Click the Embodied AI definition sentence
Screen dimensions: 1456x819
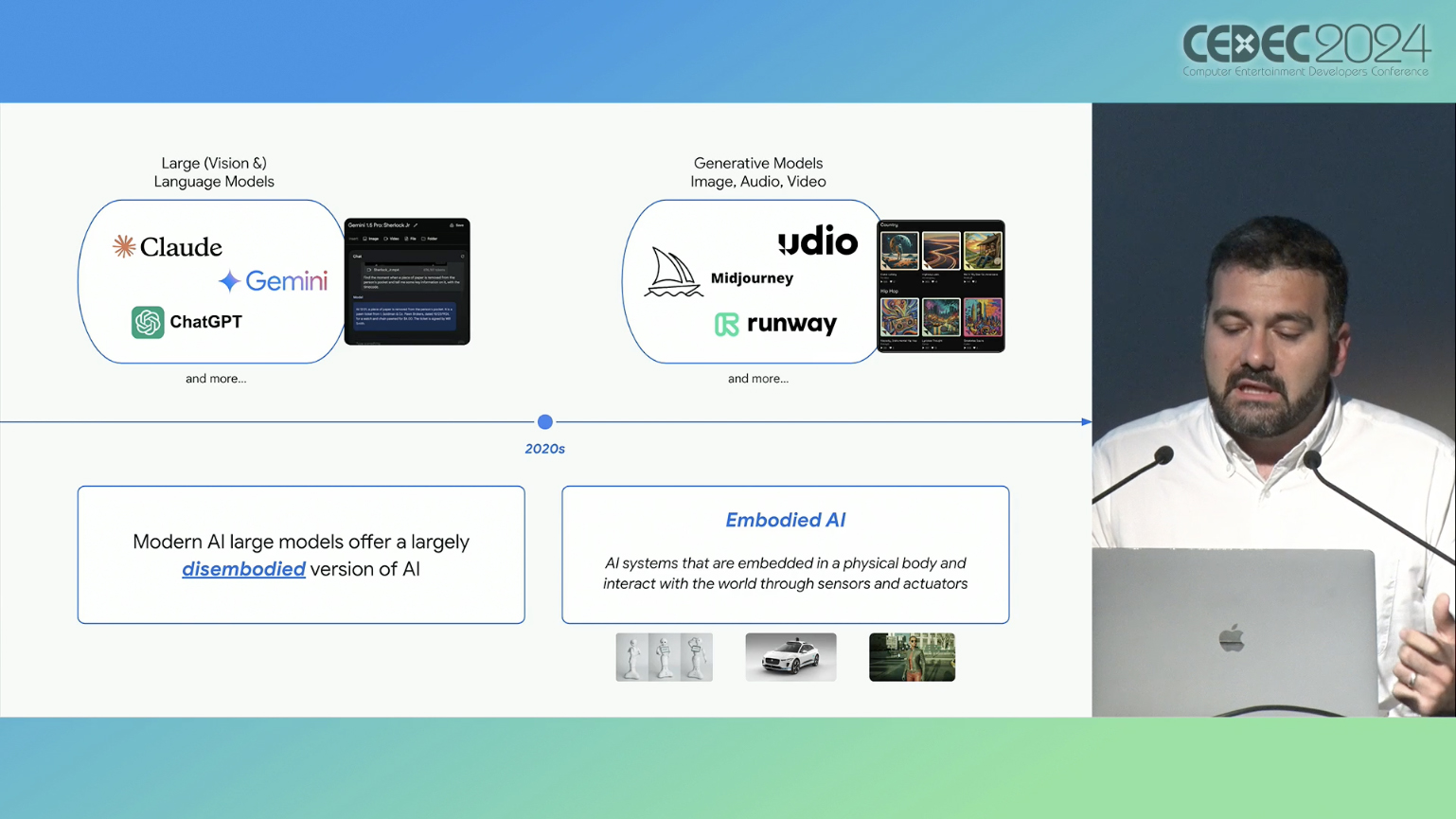[x=785, y=574]
